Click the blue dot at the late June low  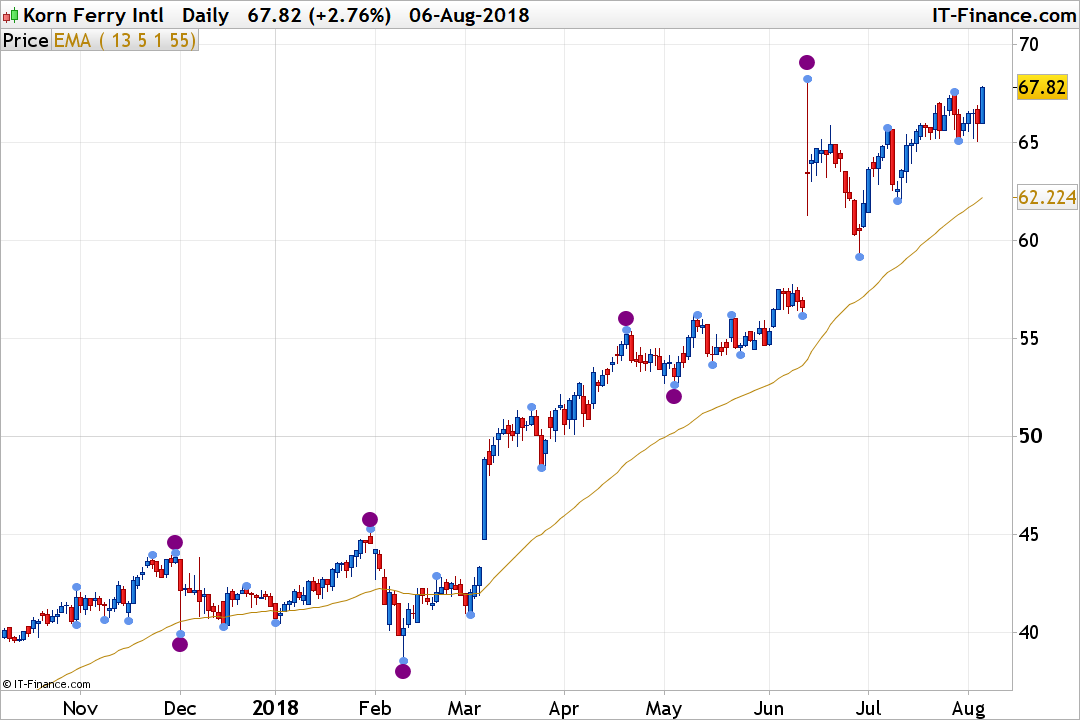tap(860, 257)
